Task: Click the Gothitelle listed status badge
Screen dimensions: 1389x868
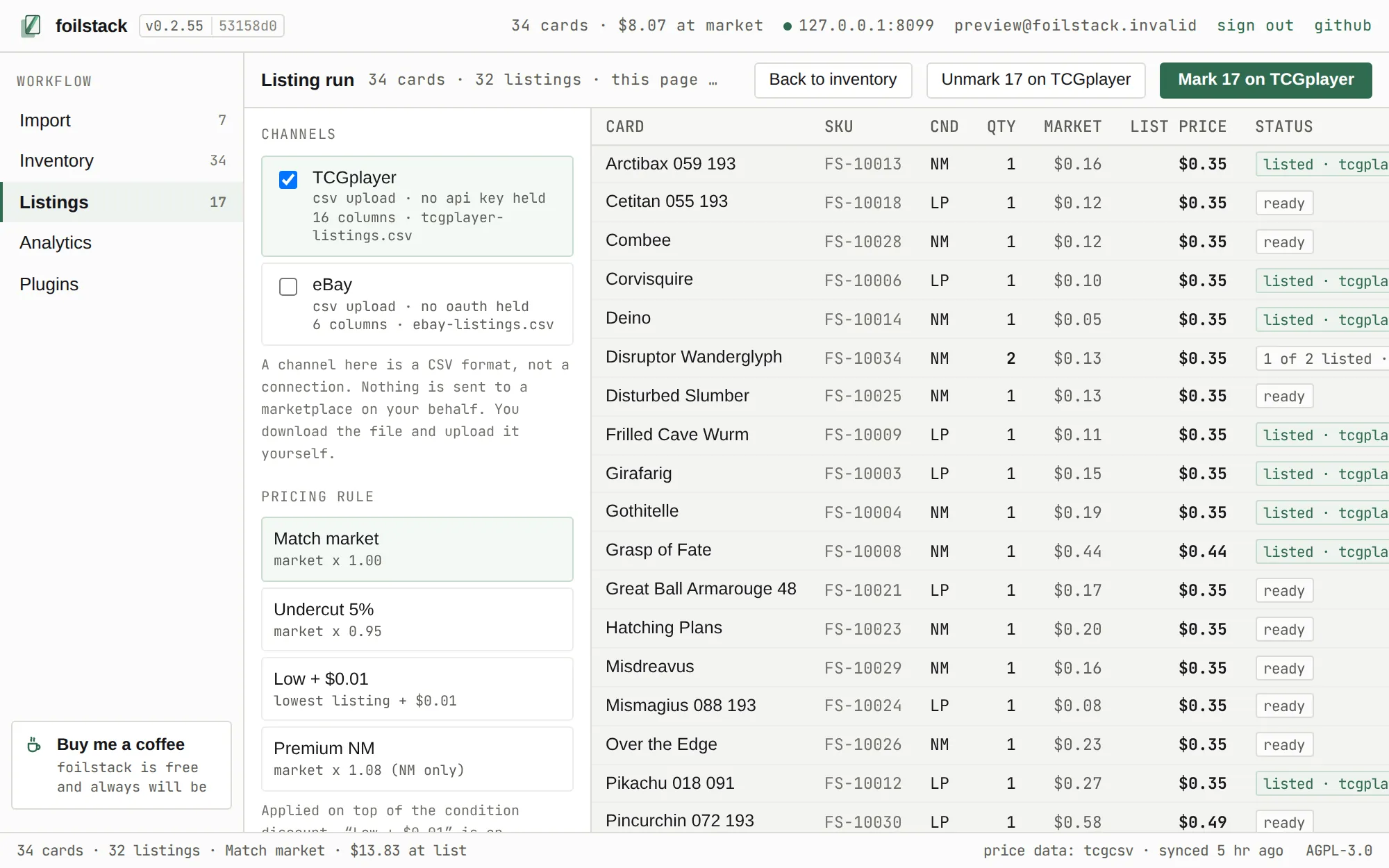Action: 1322,512
